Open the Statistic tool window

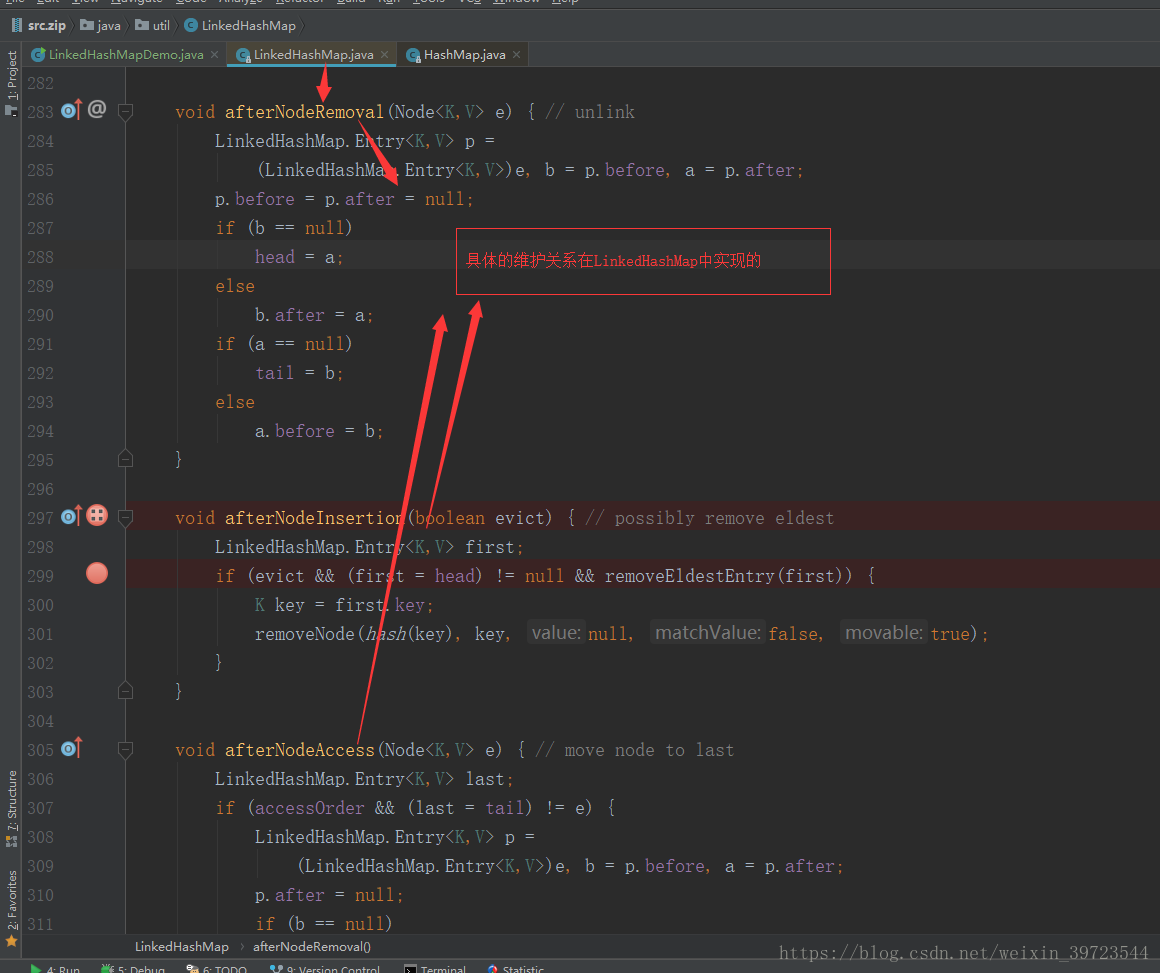[516, 969]
